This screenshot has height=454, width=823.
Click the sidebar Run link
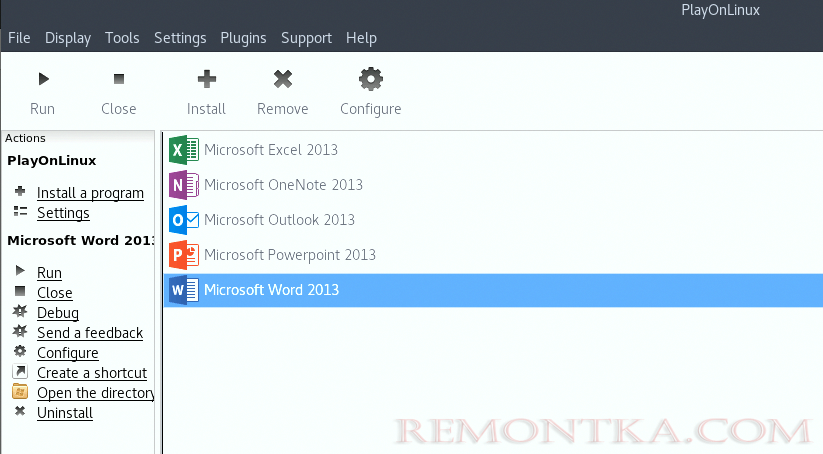click(49, 273)
